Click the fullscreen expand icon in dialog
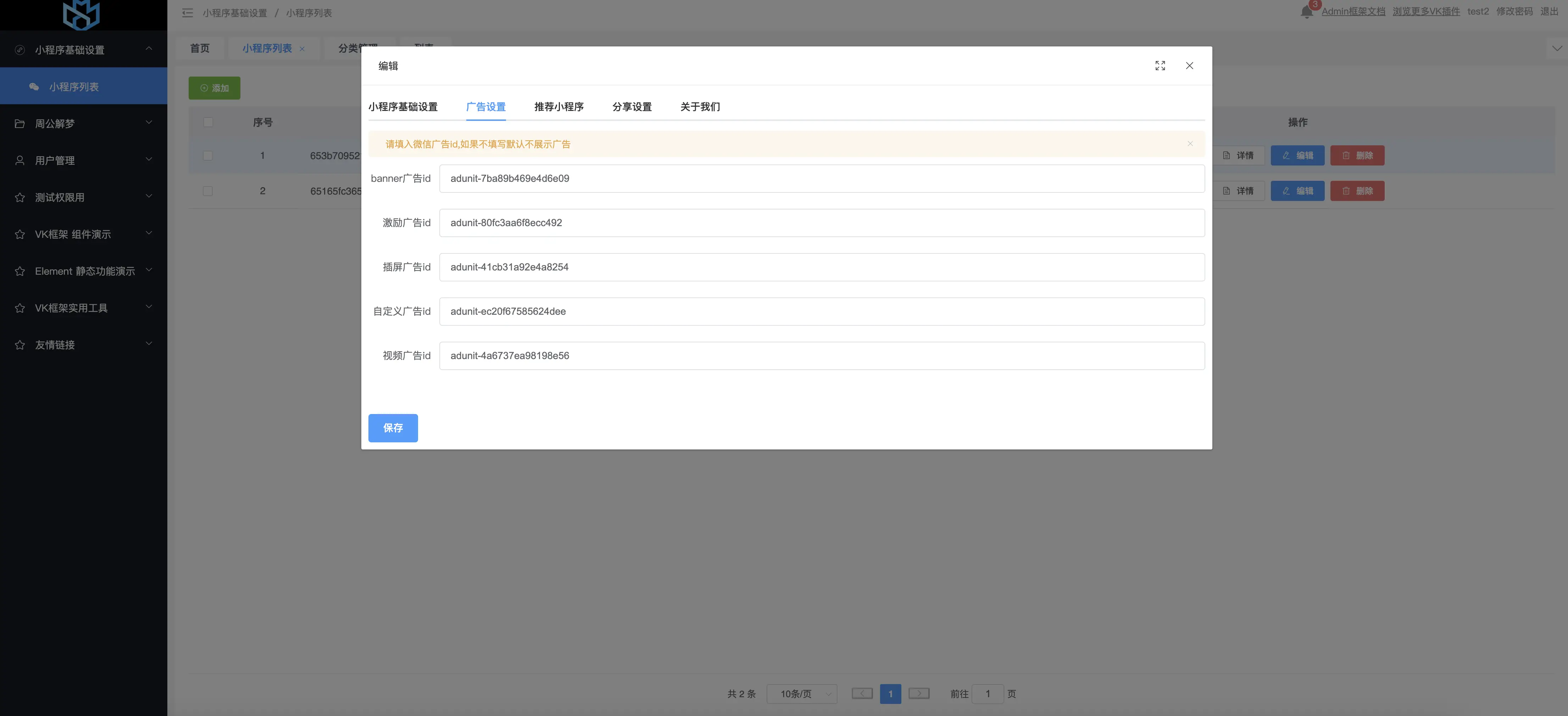1568x716 pixels. 1160,66
